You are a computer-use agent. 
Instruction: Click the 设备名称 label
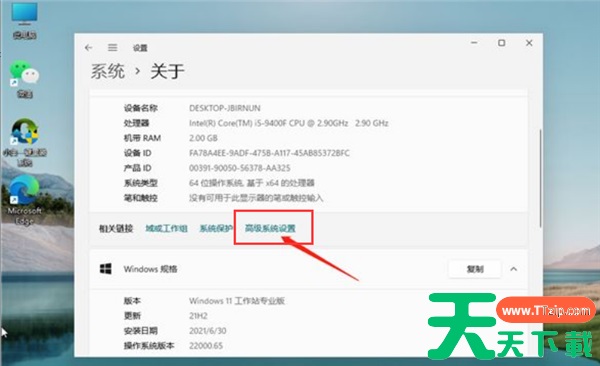[140, 108]
